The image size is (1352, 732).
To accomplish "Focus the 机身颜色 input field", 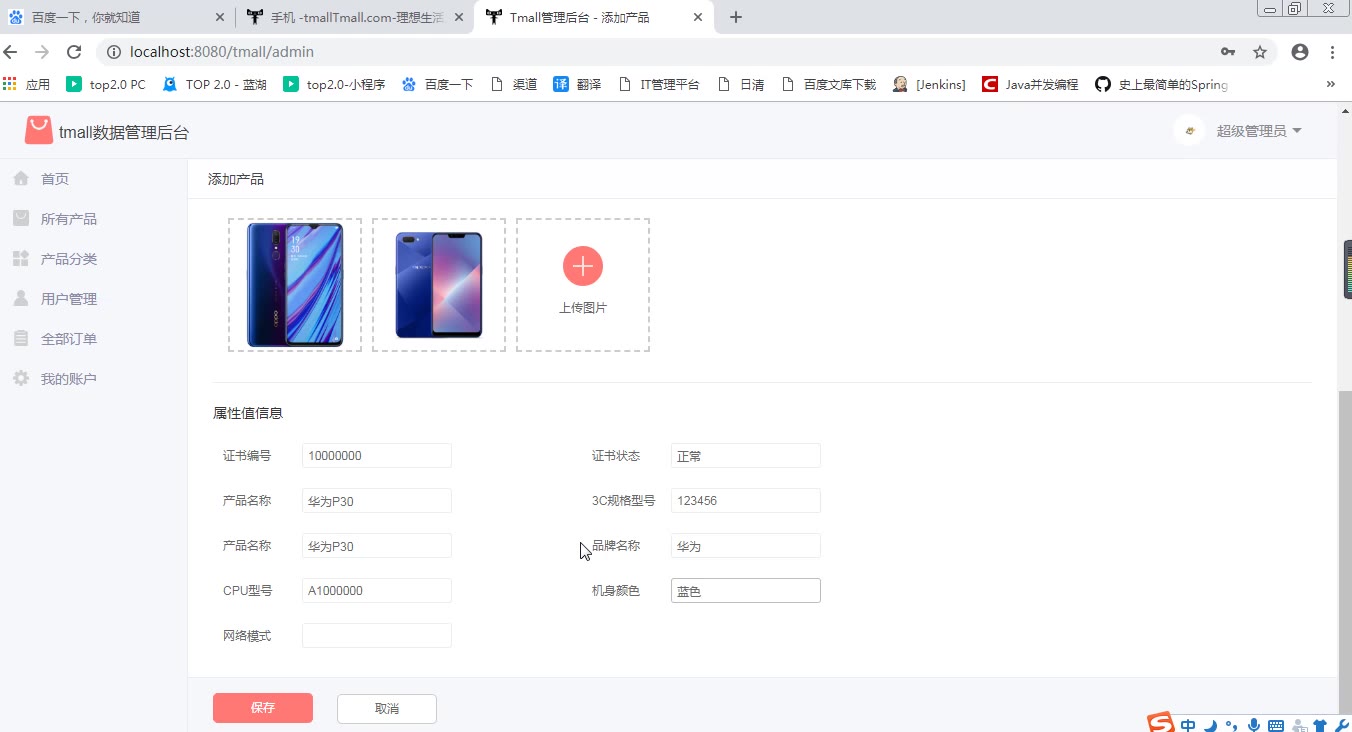I will (746, 591).
